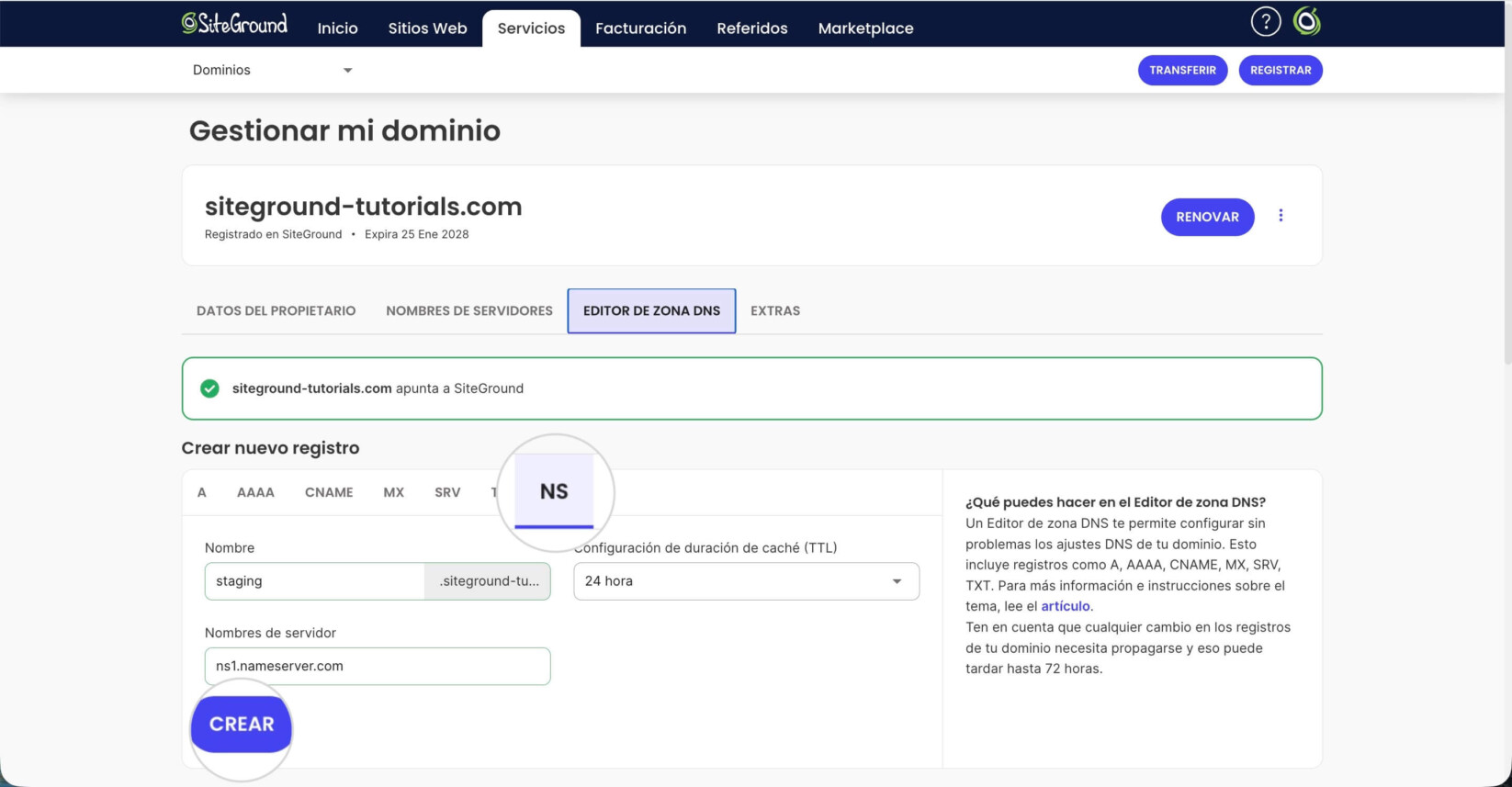Select the MX record type tab
Image resolution: width=1512 pixels, height=787 pixels.
[x=393, y=492]
